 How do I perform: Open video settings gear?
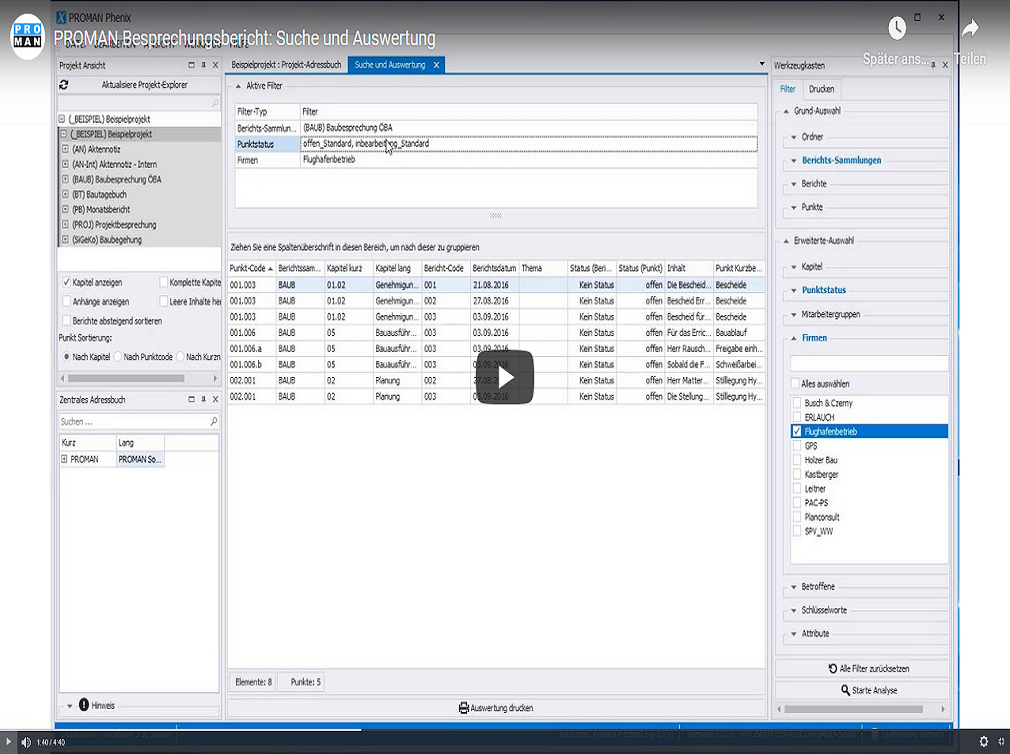pos(984,742)
